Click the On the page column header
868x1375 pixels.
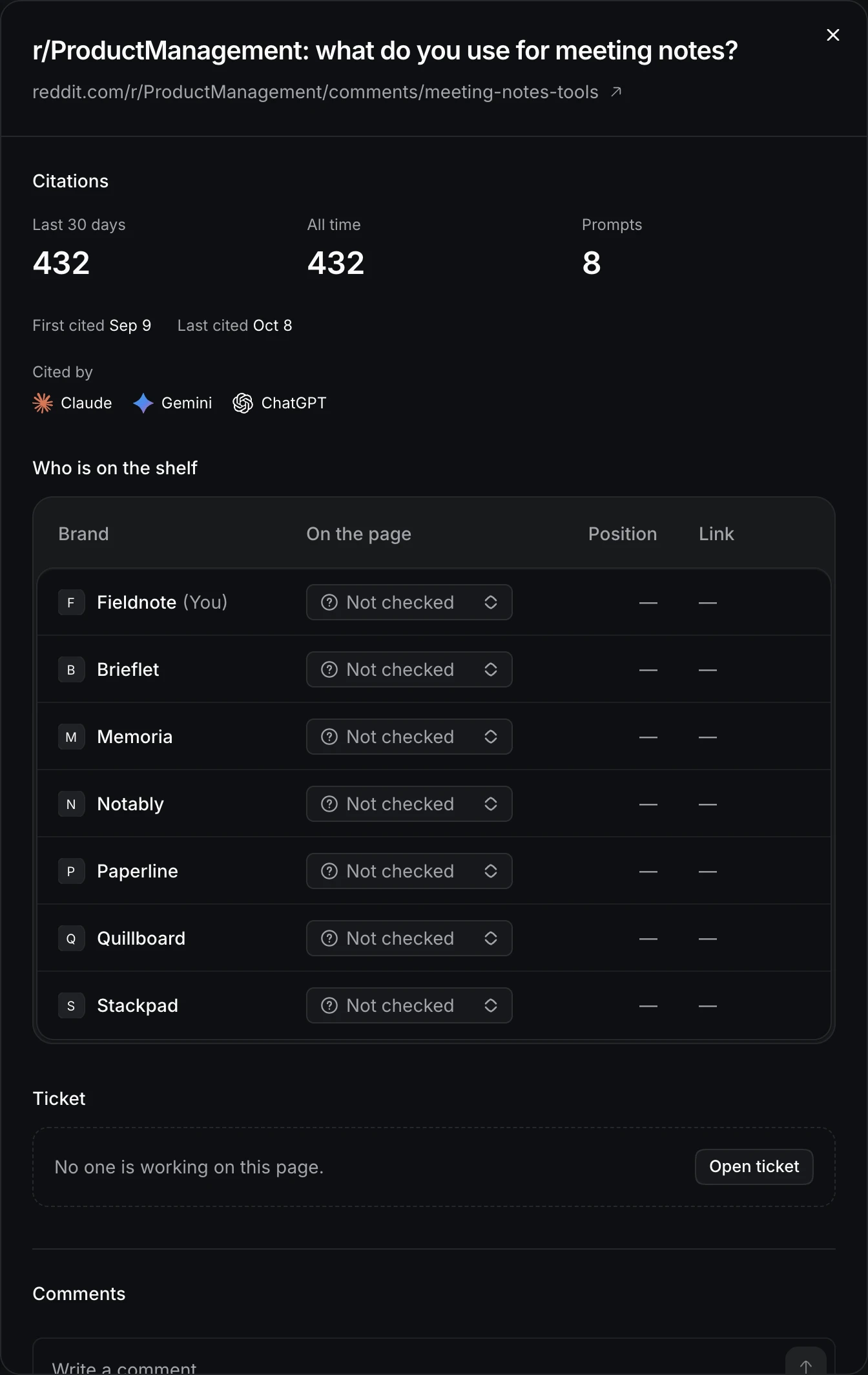(x=358, y=534)
